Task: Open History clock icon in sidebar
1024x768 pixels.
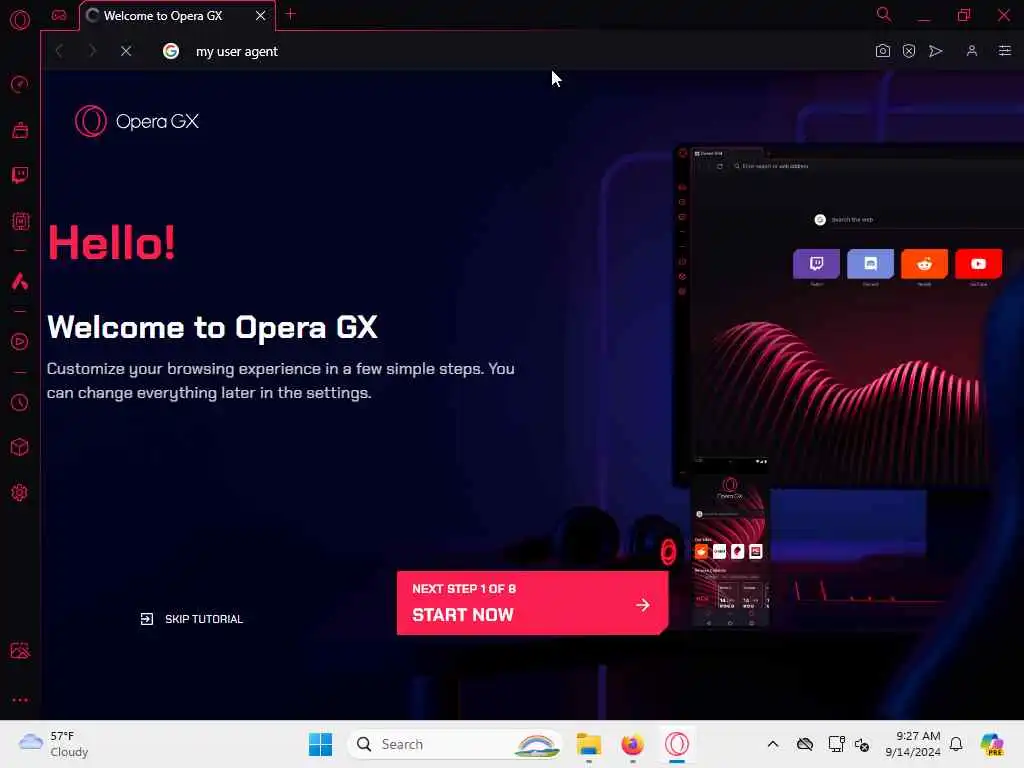Action: pos(20,402)
